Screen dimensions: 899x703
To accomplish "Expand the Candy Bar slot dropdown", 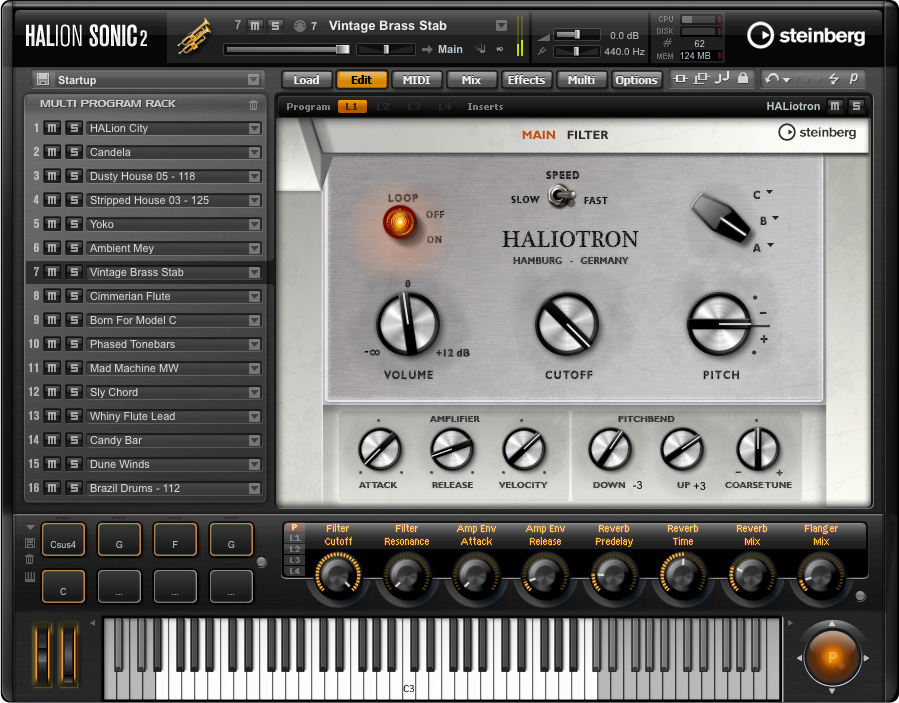I will (255, 440).
